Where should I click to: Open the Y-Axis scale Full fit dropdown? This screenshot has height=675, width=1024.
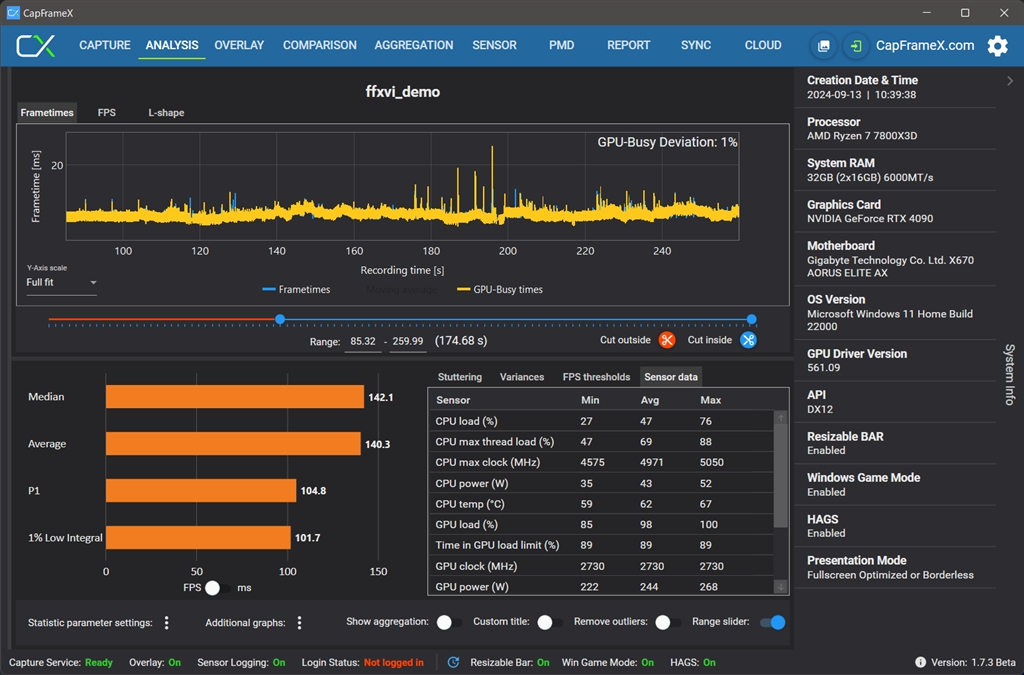62,283
